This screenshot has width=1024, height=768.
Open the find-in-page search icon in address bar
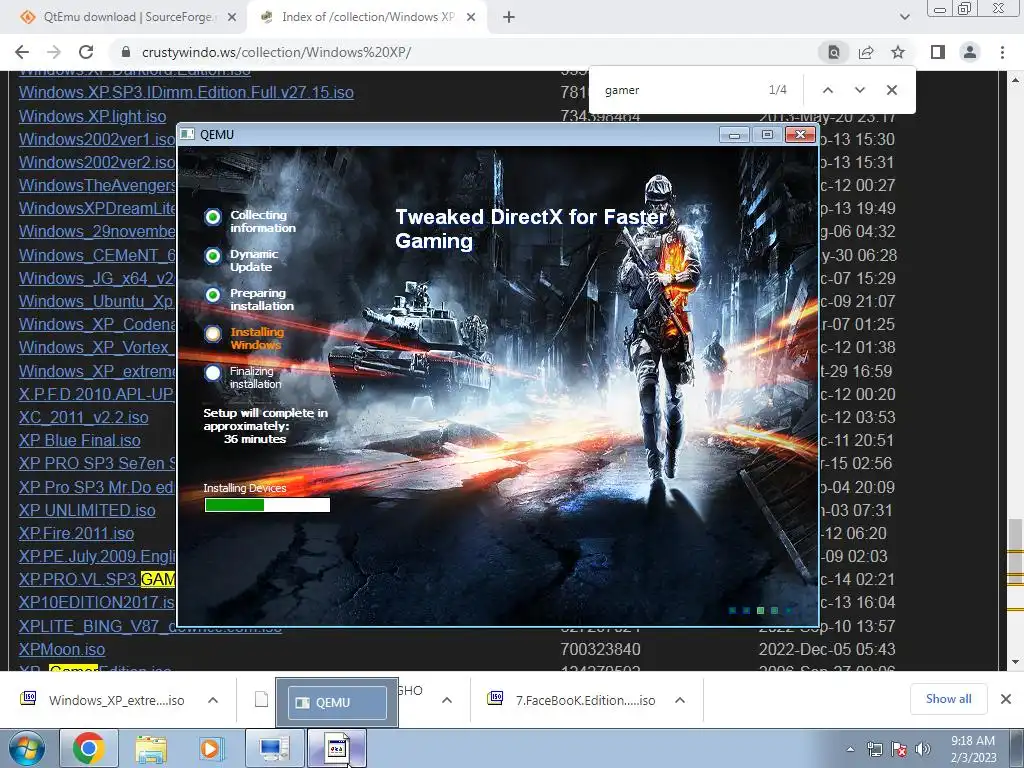(834, 52)
